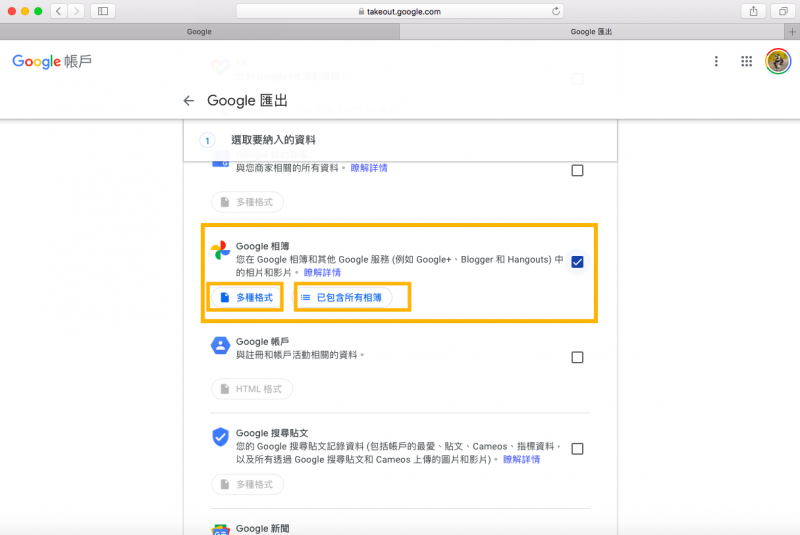Open the Google apps grid
Viewport: 800px width, 535px height.
pos(746,61)
